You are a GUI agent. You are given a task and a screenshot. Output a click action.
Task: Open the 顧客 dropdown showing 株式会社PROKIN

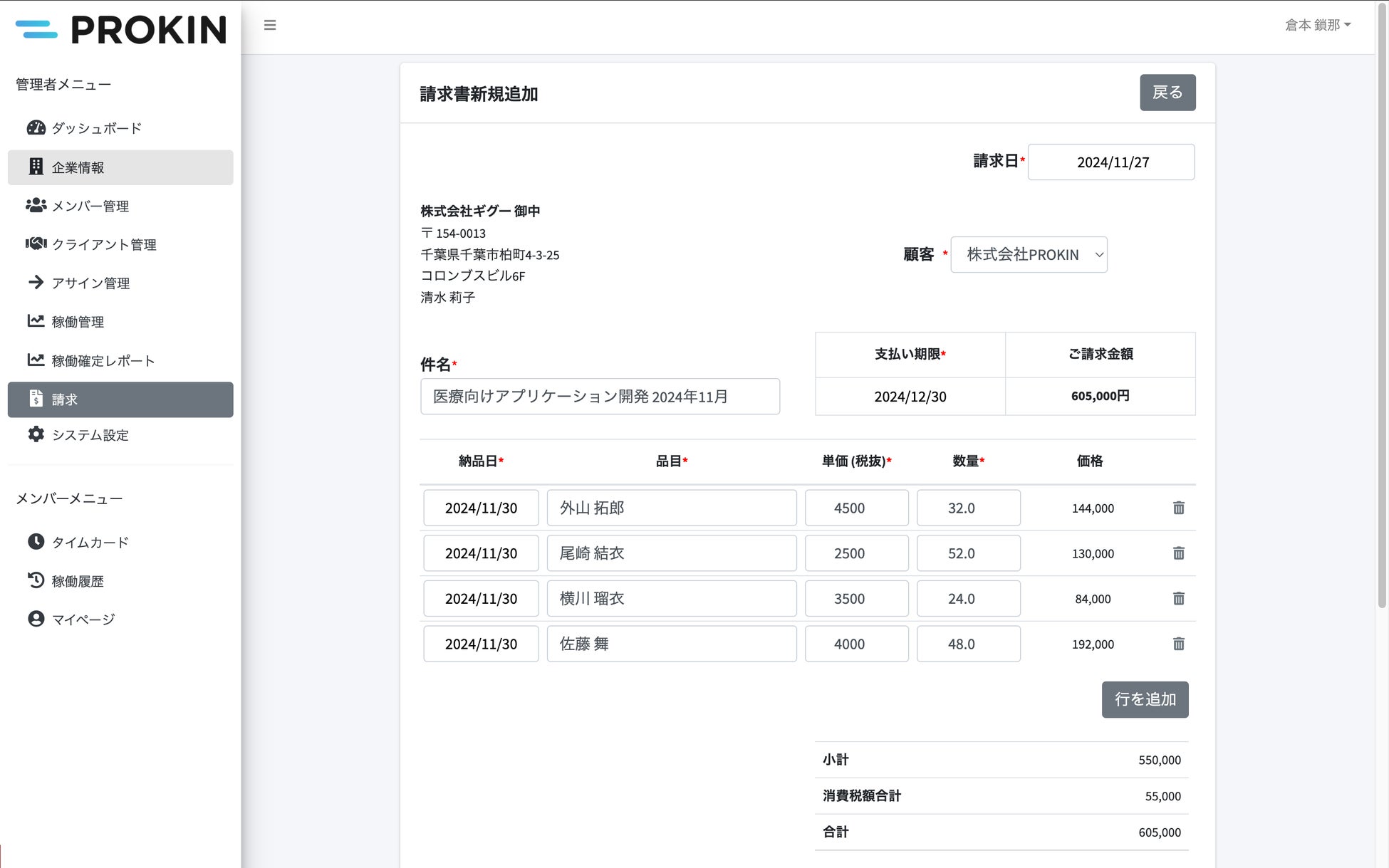[x=1028, y=255]
